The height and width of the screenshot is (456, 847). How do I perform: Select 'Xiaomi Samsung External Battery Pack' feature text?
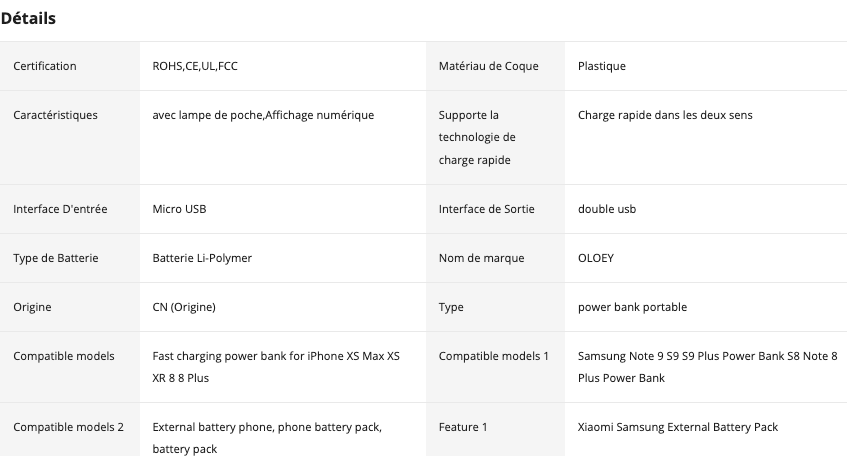tap(678, 427)
